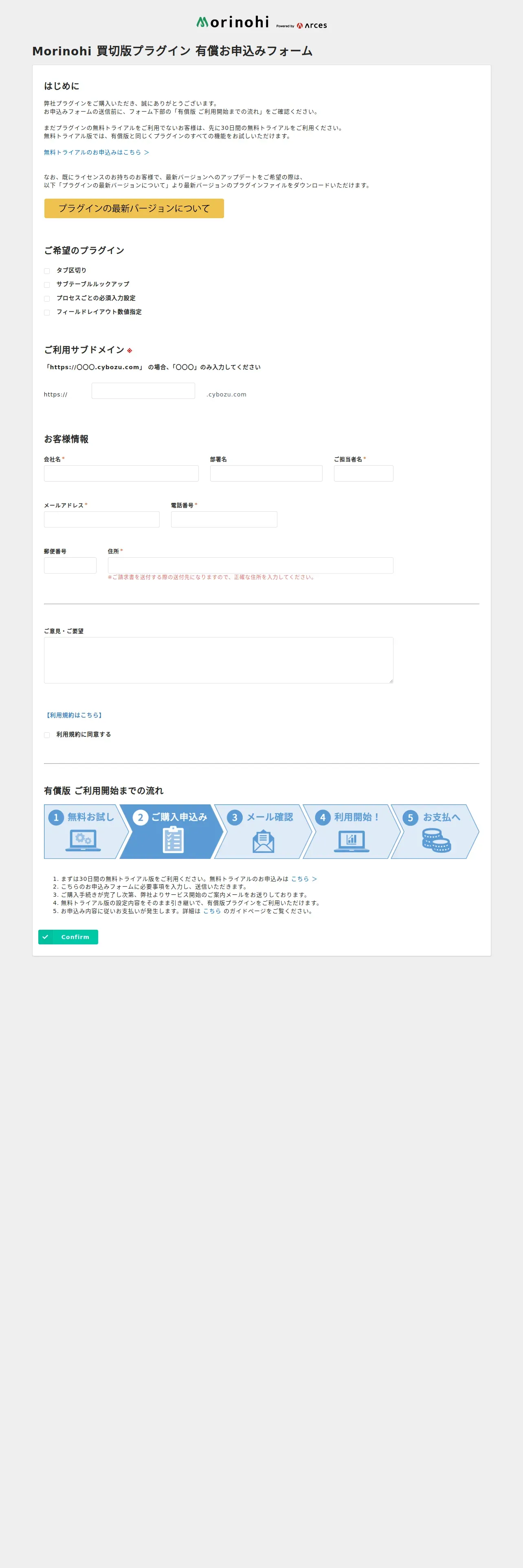Focus the 電話番号 input field
The width and height of the screenshot is (523, 1568).
coord(224,519)
